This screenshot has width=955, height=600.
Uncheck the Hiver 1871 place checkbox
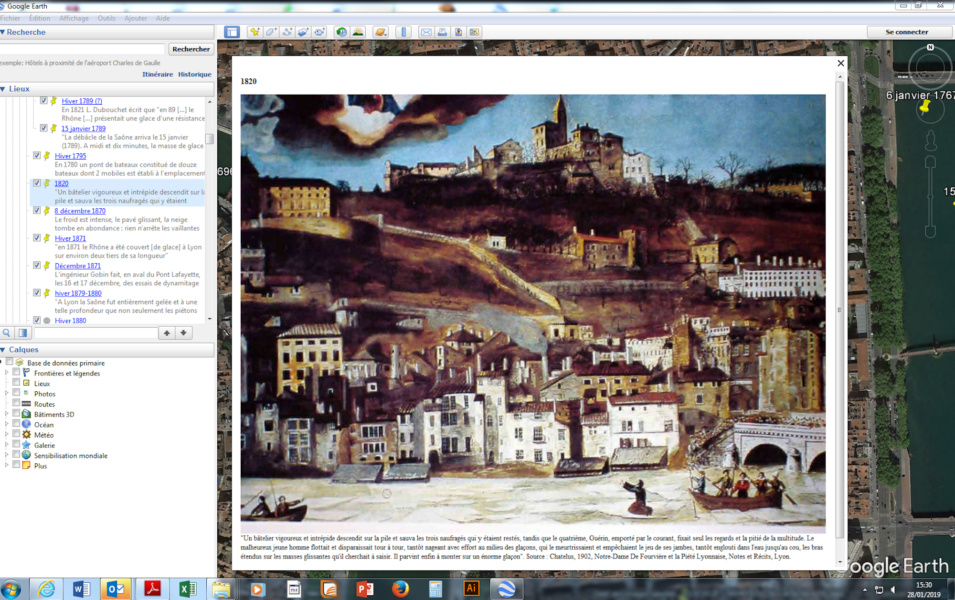tap(37, 238)
